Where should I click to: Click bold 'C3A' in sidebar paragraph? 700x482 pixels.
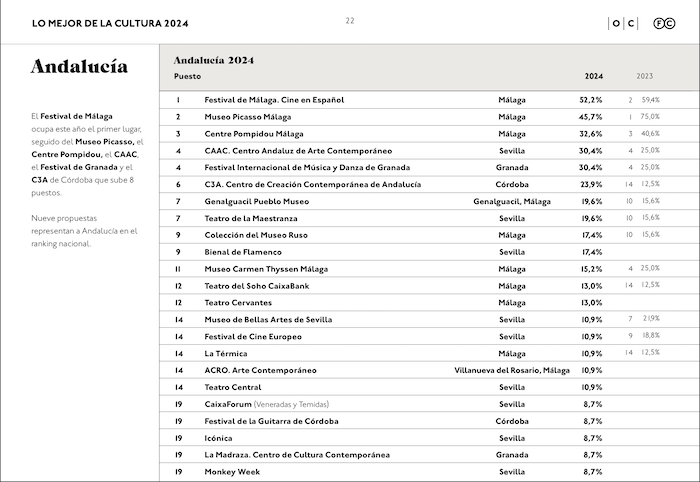click(x=39, y=180)
